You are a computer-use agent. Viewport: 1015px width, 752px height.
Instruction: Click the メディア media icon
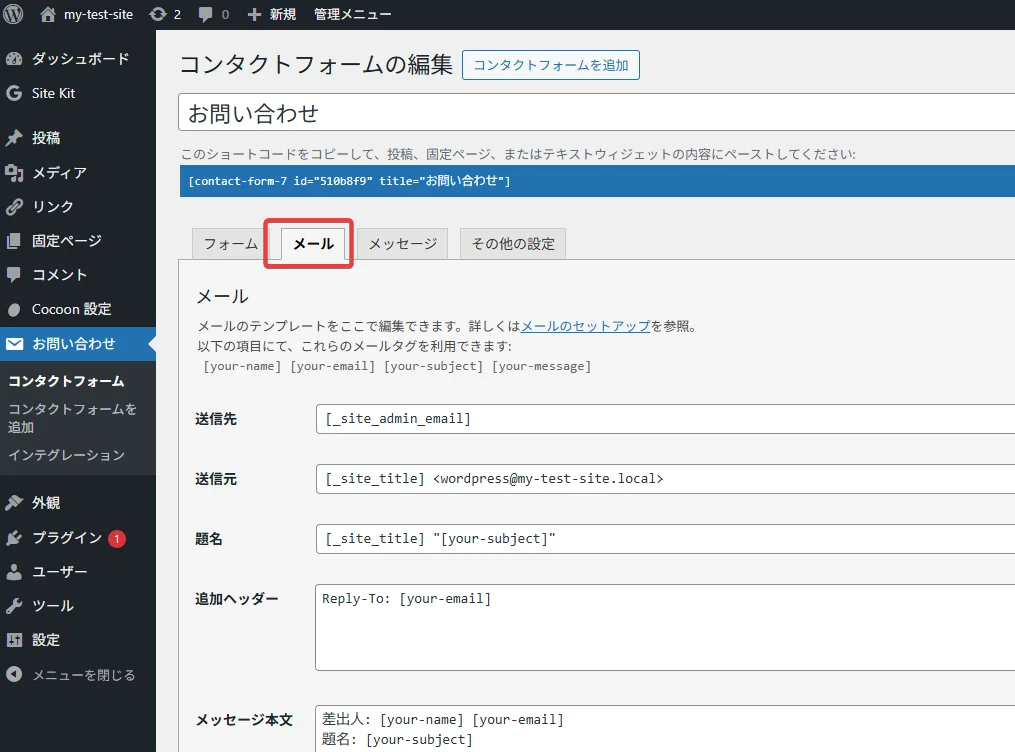click(x=14, y=172)
